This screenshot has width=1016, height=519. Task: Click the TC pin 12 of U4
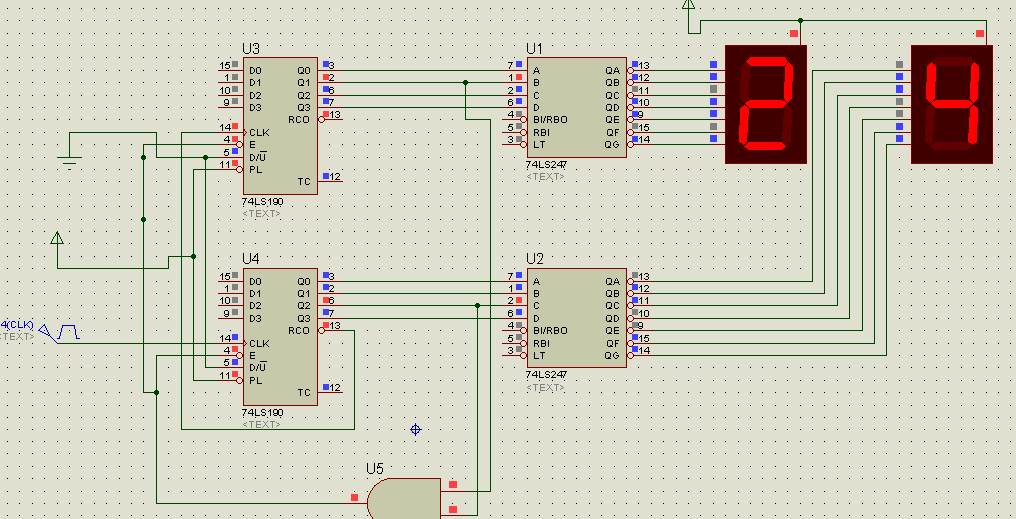pos(330,392)
